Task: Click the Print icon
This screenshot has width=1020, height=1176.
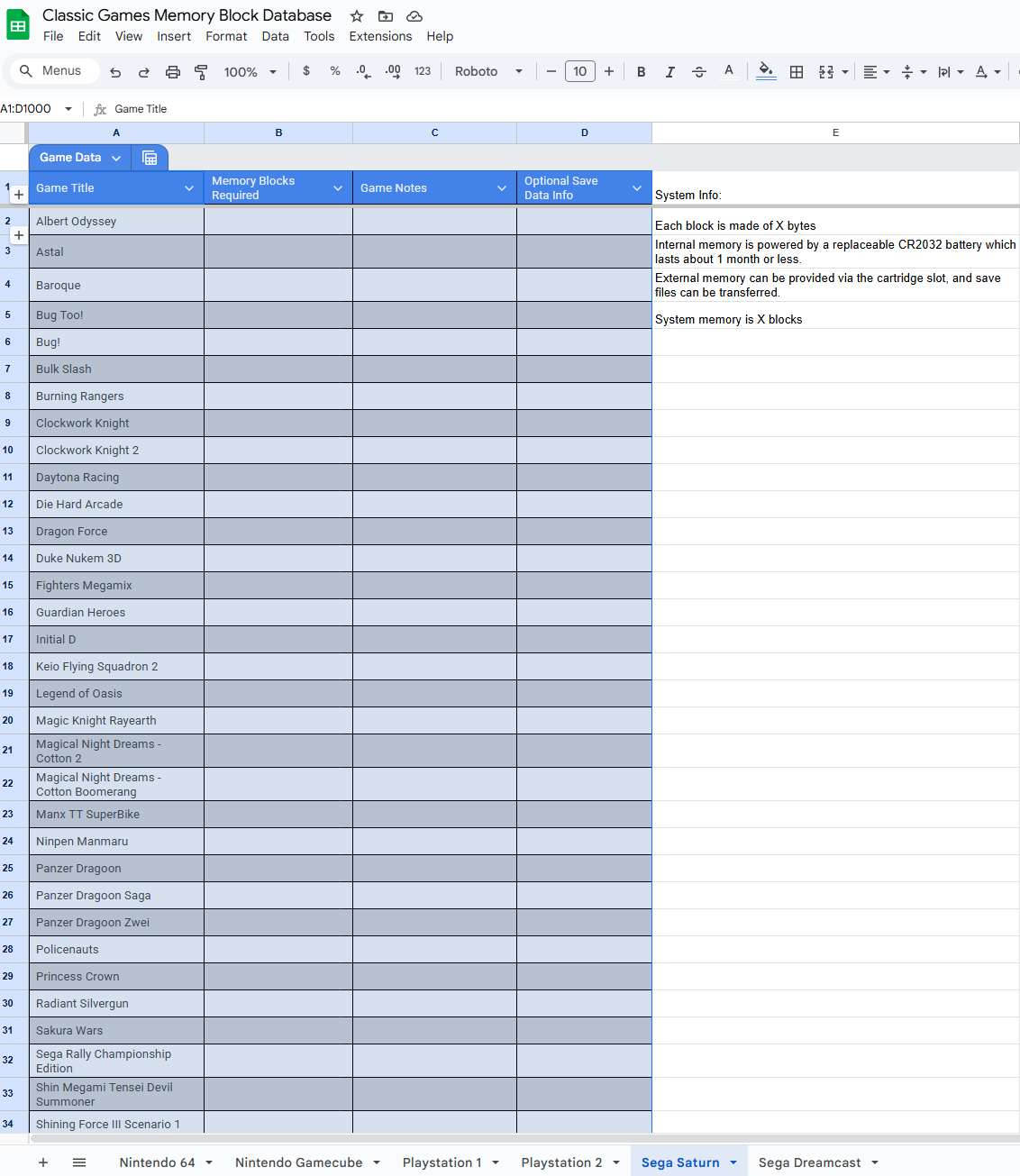Action: tap(172, 72)
